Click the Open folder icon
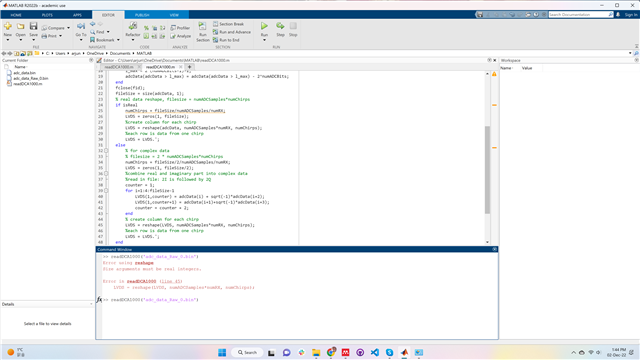Screen dimensions: 640x360 coord(20,27)
